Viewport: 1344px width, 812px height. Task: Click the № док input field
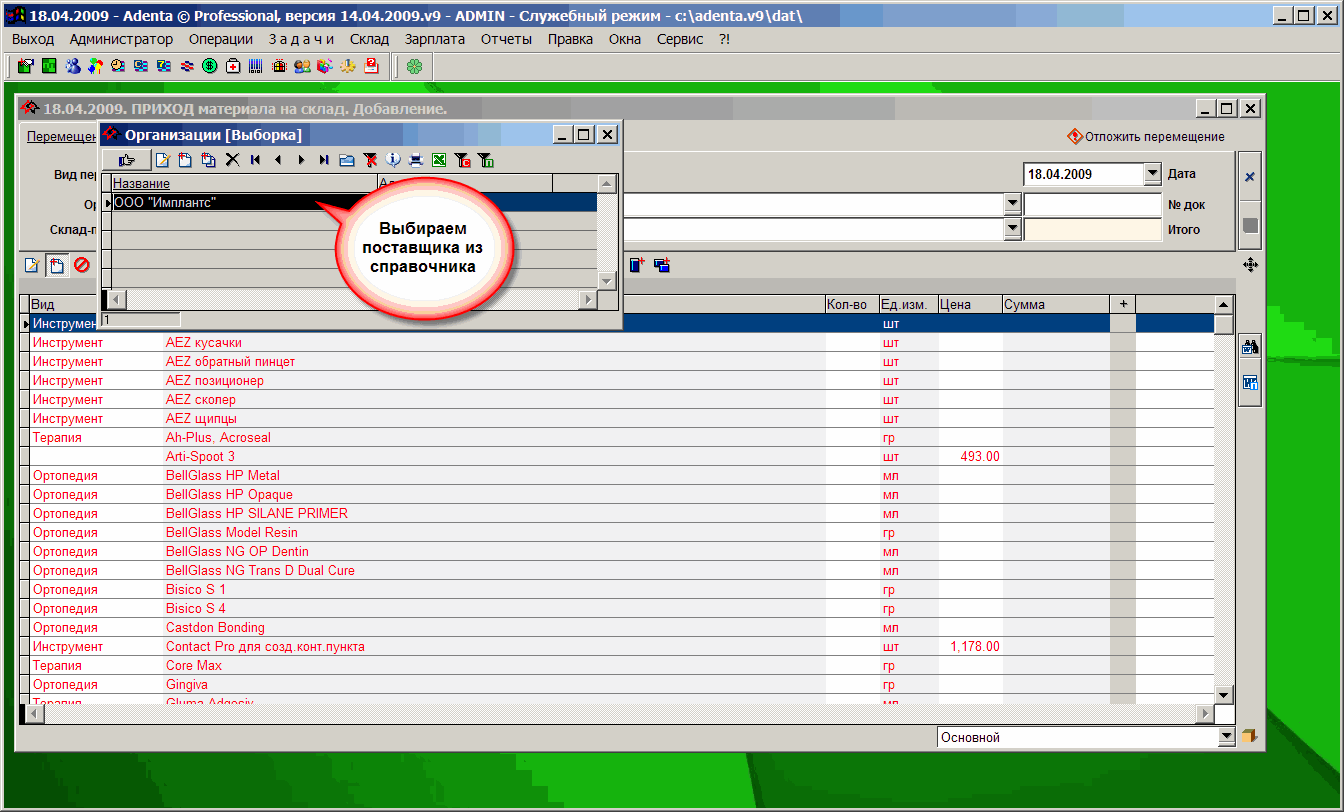[1092, 204]
